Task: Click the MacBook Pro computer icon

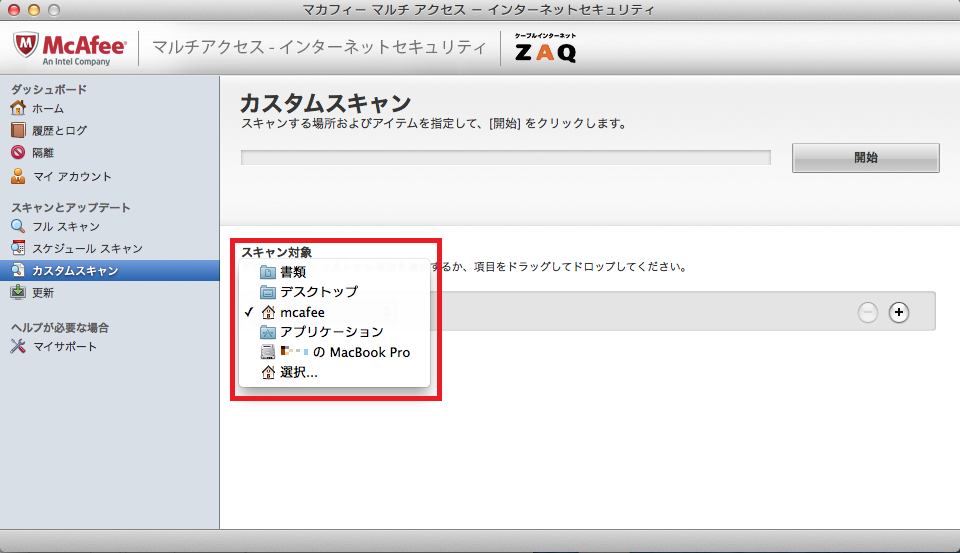Action: tap(268, 352)
